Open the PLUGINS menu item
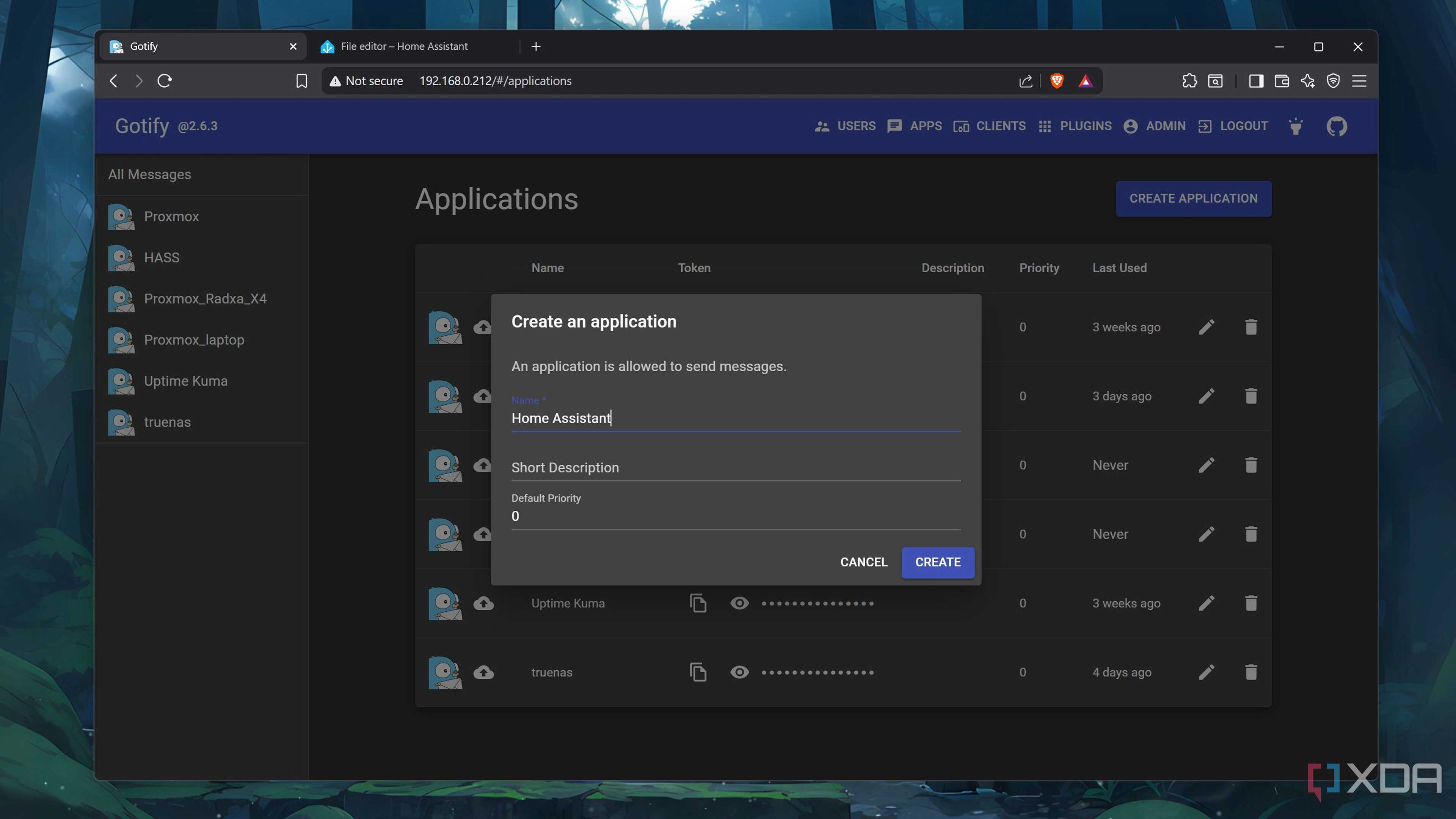 coord(1075,126)
